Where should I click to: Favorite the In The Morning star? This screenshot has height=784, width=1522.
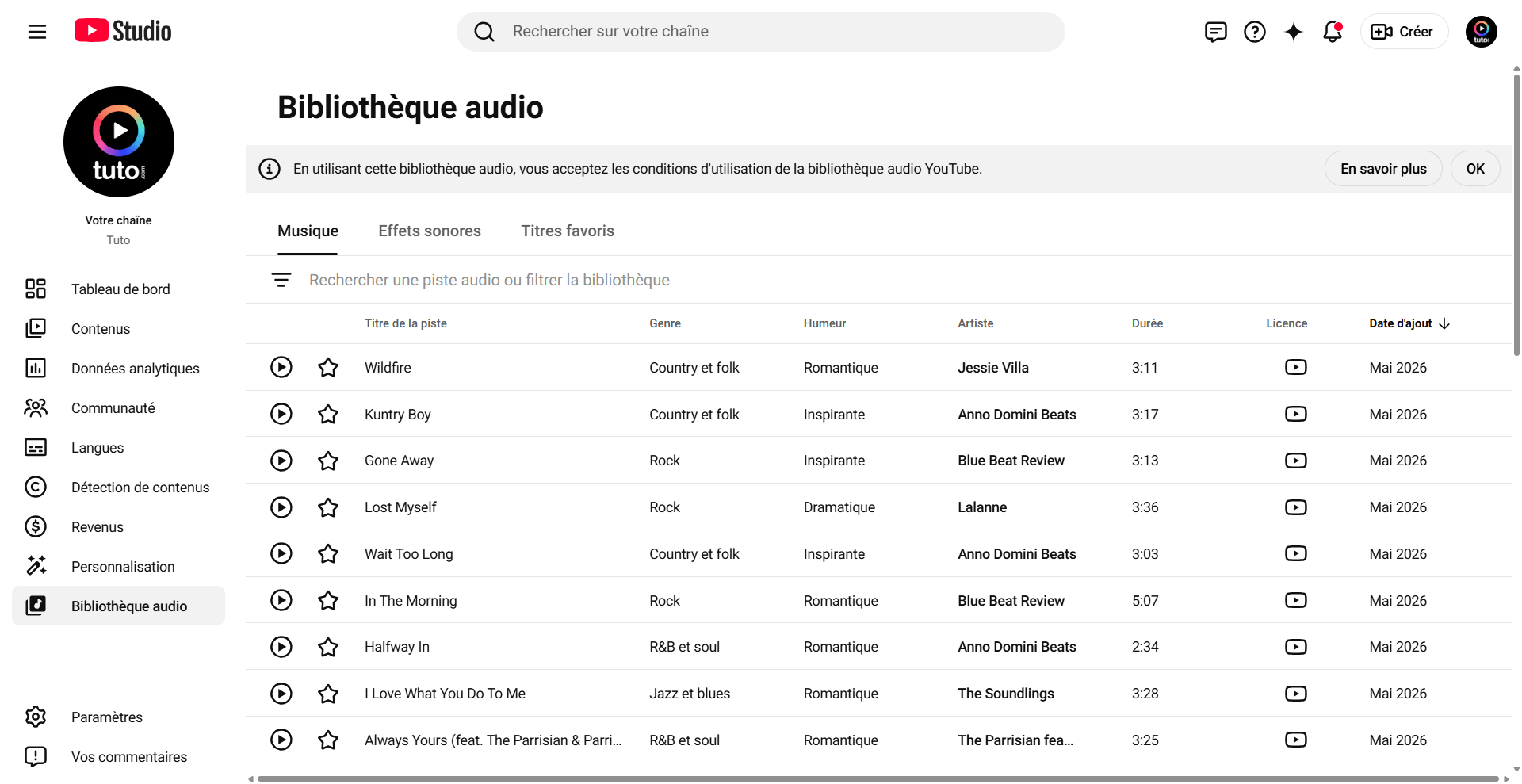[x=328, y=600]
